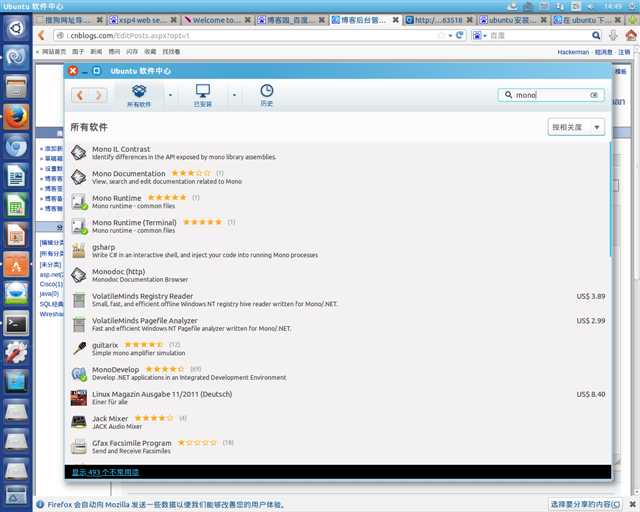
Task: Open MonoDevelop launcher icon in dock
Action: click(16, 58)
